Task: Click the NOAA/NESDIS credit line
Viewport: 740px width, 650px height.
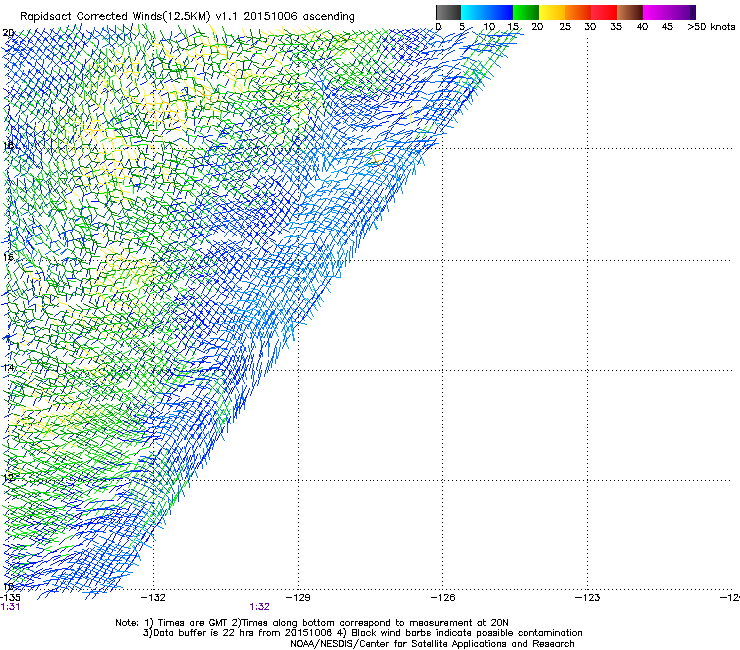Action: pyautogui.click(x=432, y=644)
